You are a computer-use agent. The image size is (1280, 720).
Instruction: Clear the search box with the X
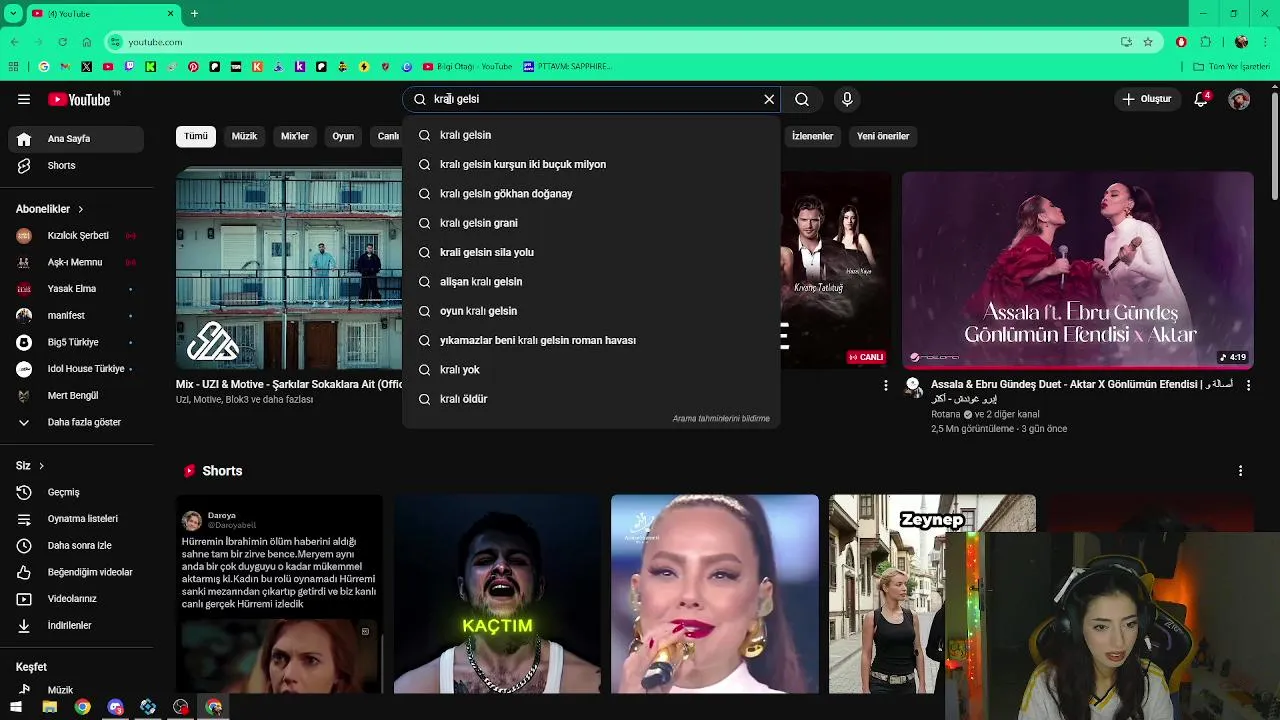pyautogui.click(x=769, y=99)
